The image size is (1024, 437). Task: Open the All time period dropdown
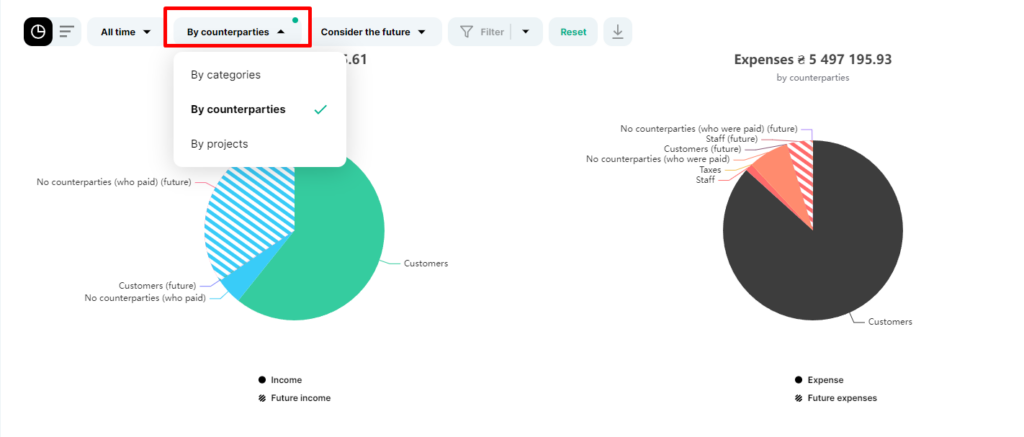point(126,31)
